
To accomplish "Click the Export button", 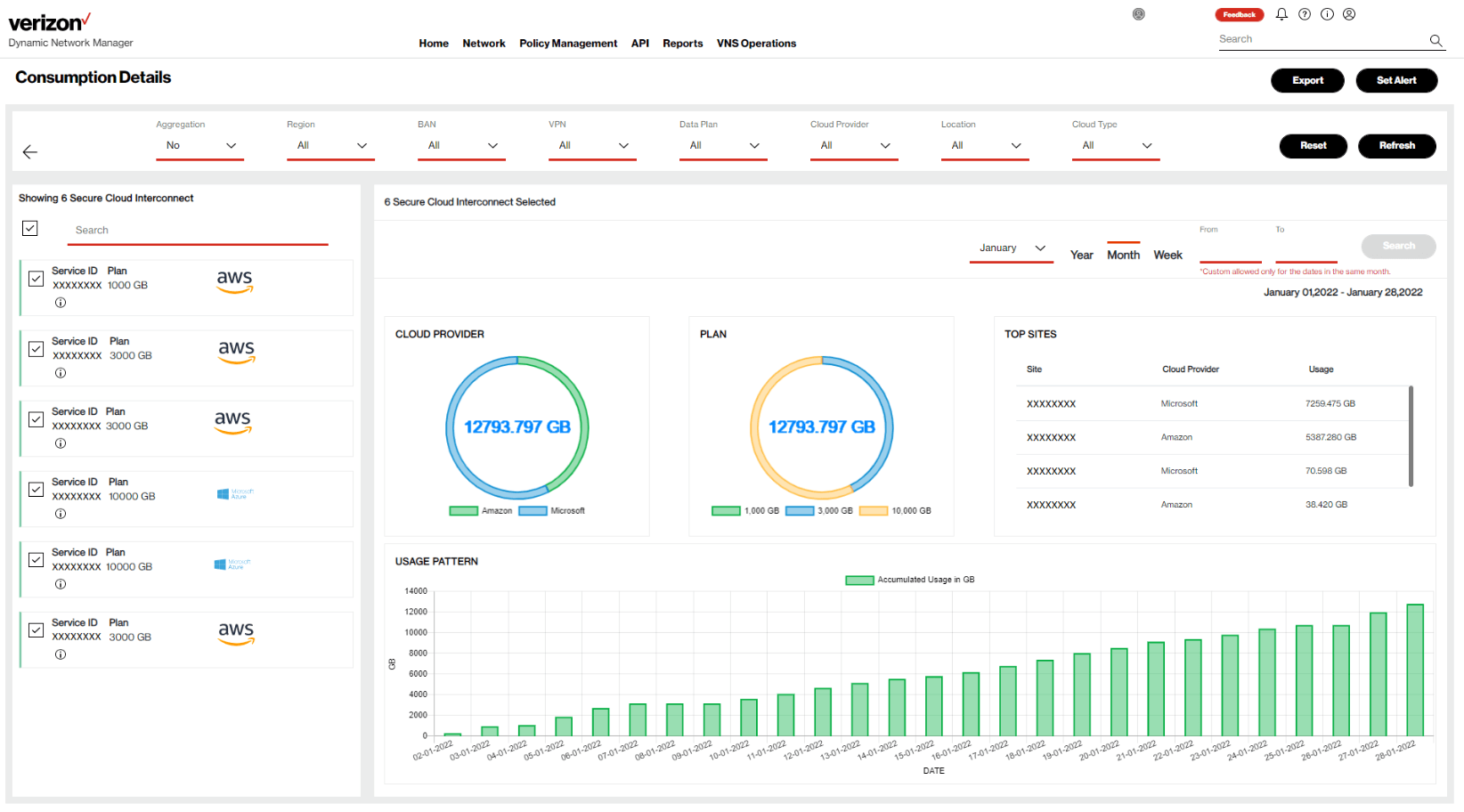I will (1307, 80).
